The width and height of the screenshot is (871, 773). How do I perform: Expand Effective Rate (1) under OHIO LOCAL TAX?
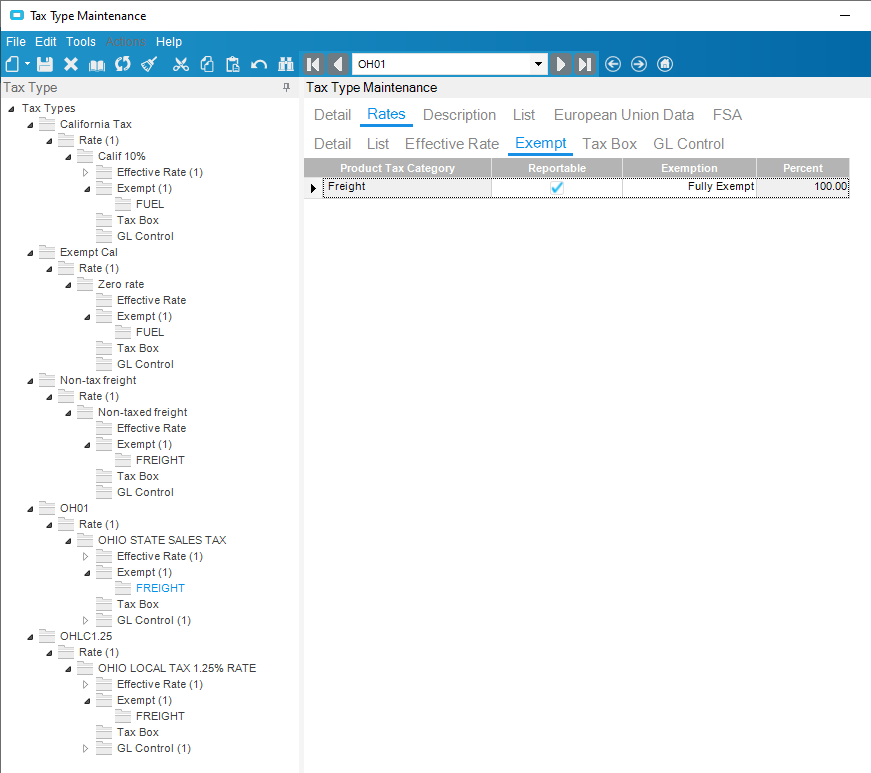[86, 685]
